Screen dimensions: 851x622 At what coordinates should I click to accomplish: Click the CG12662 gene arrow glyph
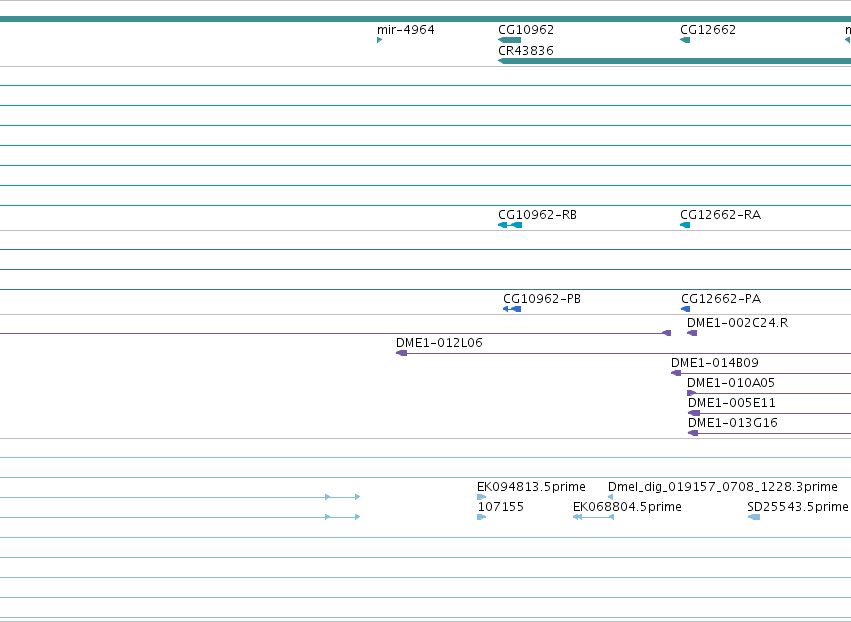click(x=685, y=40)
